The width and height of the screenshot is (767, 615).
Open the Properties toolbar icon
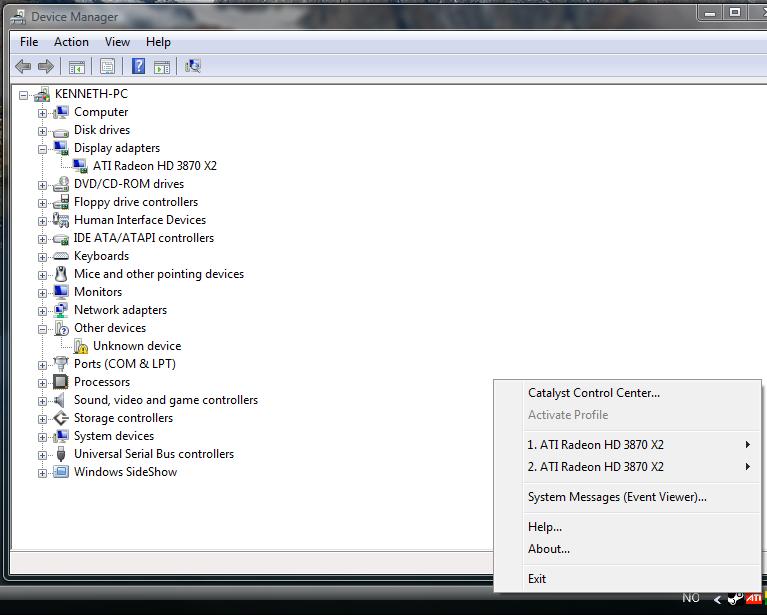tap(107, 66)
